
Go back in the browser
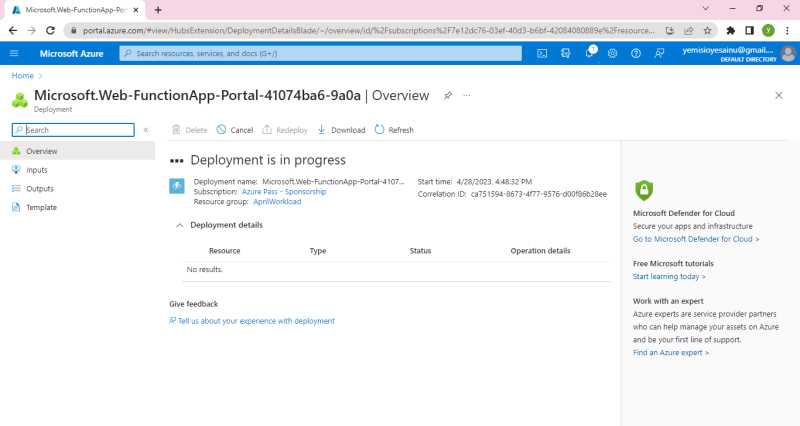click(x=13, y=31)
